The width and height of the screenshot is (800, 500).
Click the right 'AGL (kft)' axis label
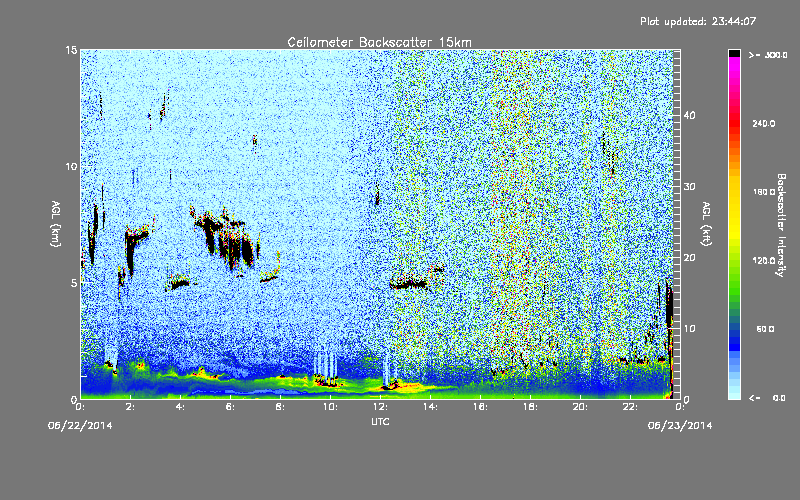click(x=706, y=223)
